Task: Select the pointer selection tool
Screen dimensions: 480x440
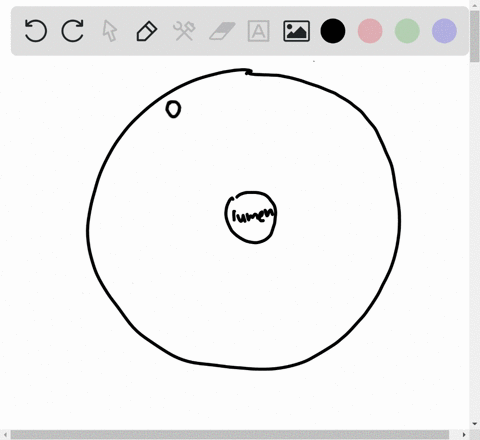Action: [110, 31]
